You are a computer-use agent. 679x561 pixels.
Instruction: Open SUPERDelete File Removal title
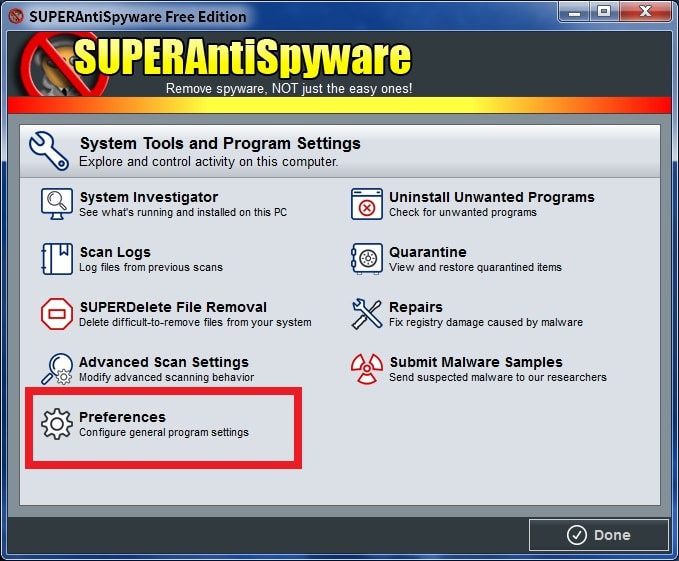pyautogui.click(x=173, y=307)
